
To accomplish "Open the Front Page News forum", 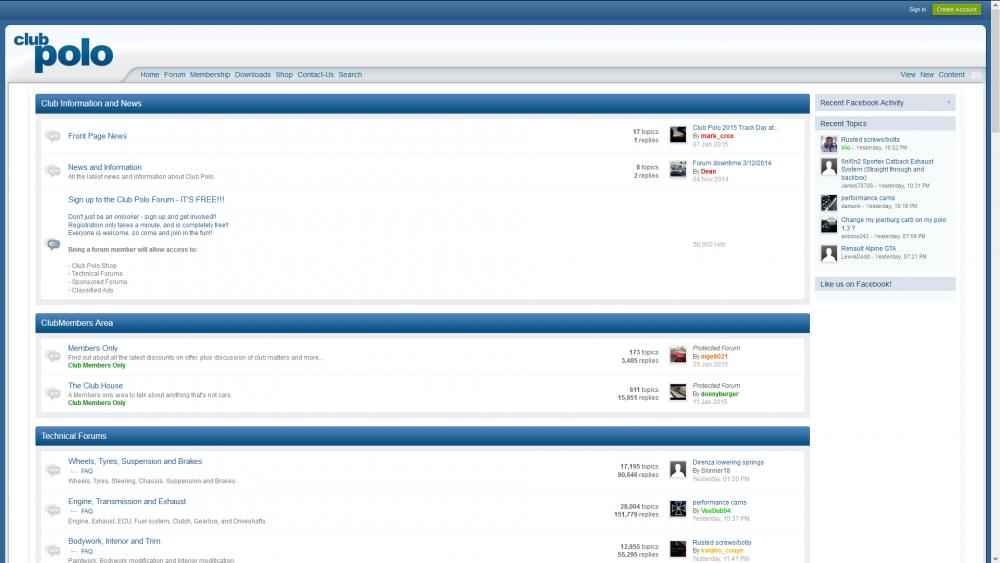I will (x=97, y=136).
